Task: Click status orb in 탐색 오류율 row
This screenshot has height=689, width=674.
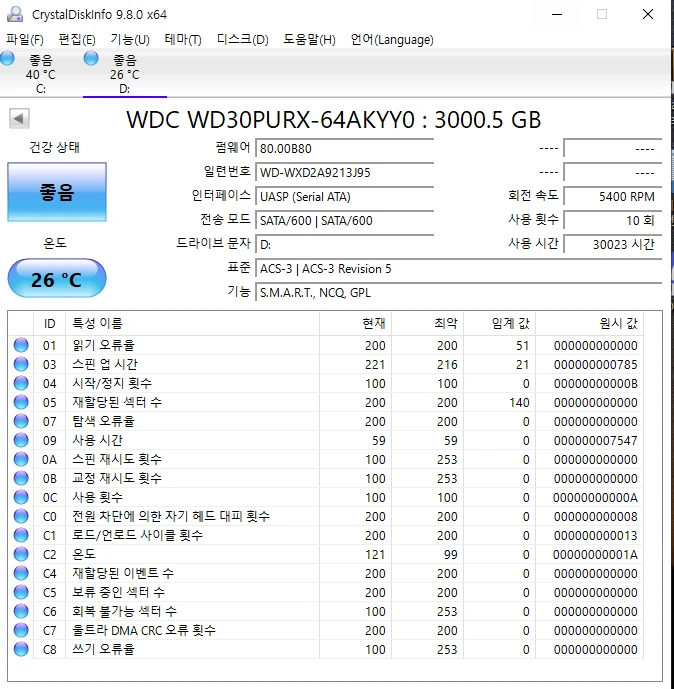Action: (21, 421)
